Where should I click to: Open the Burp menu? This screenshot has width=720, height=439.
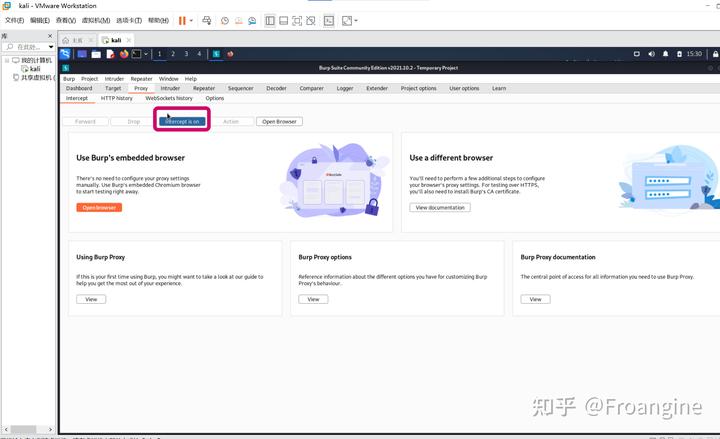(x=69, y=79)
